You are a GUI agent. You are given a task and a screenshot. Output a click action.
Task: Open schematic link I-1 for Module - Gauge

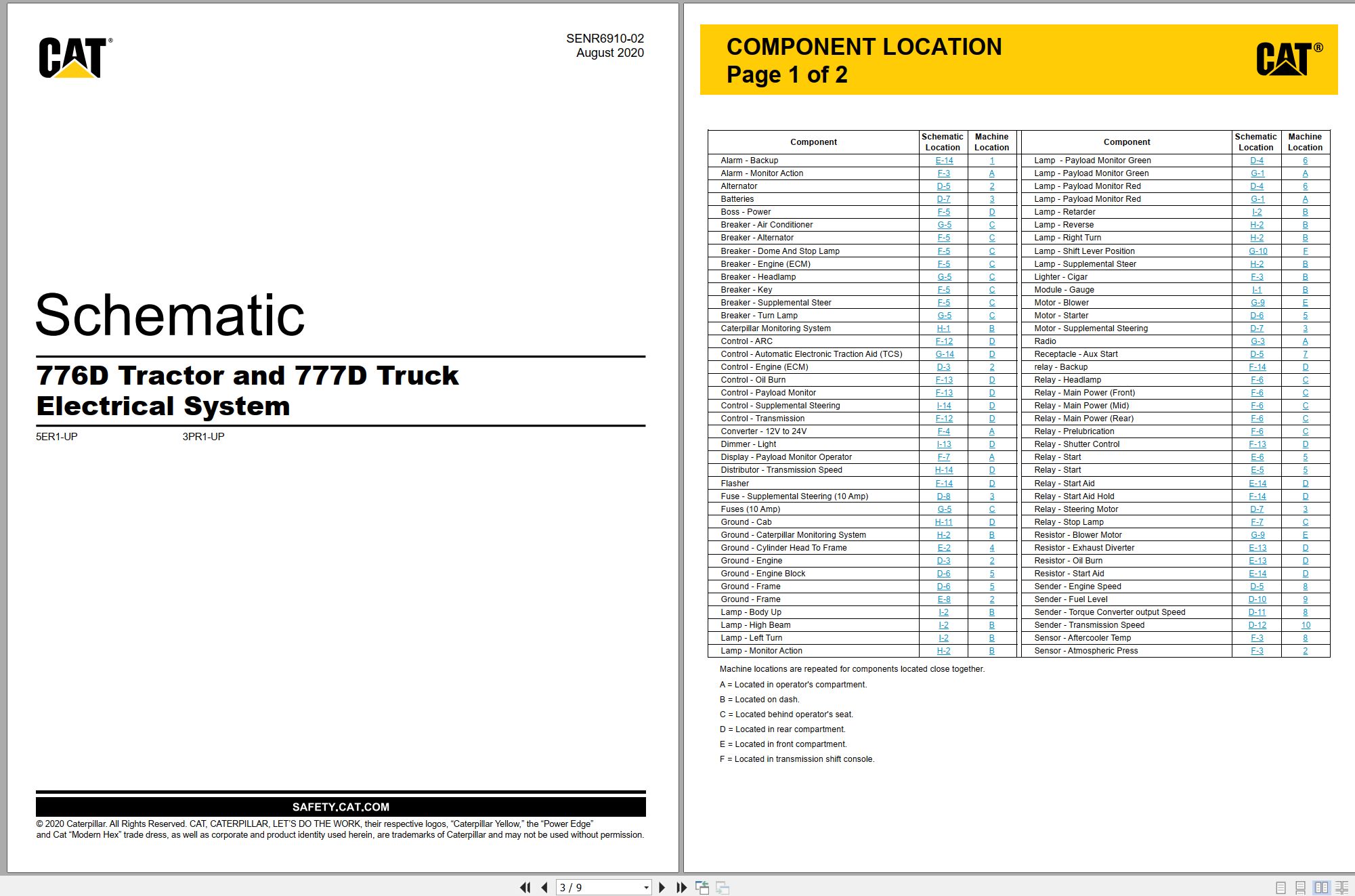point(1257,290)
